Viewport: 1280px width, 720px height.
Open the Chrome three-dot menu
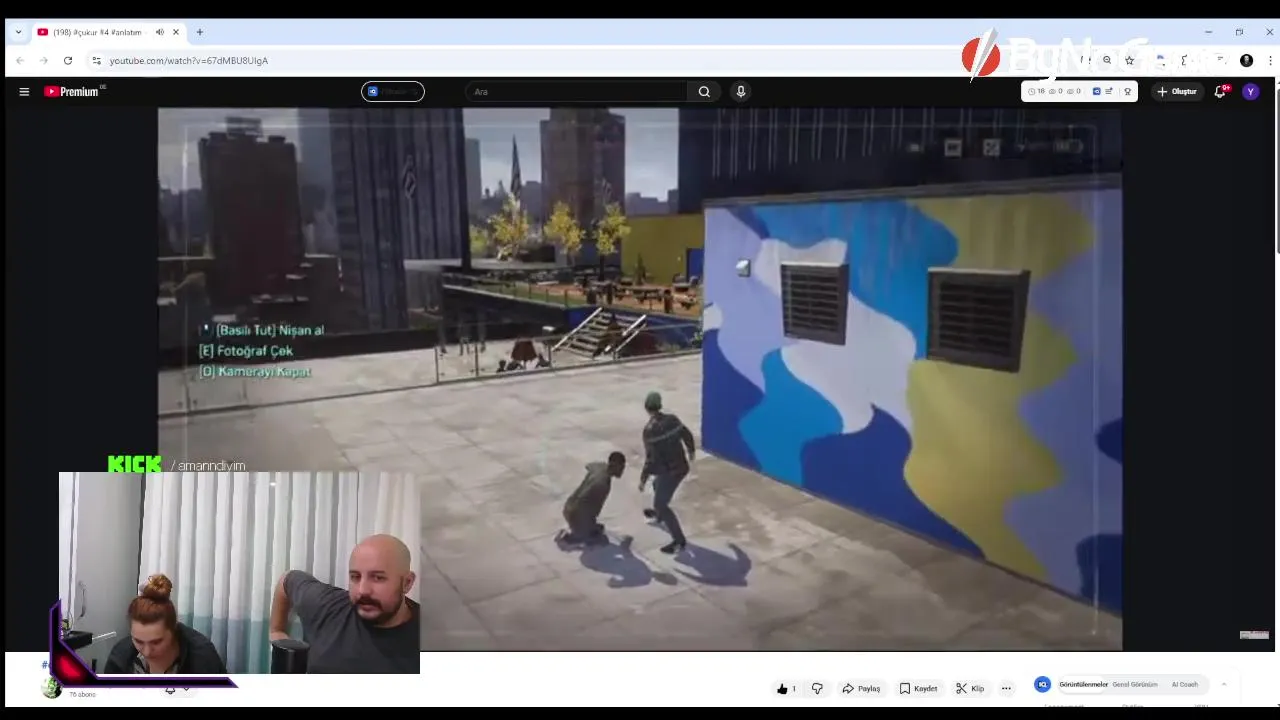(1270, 60)
